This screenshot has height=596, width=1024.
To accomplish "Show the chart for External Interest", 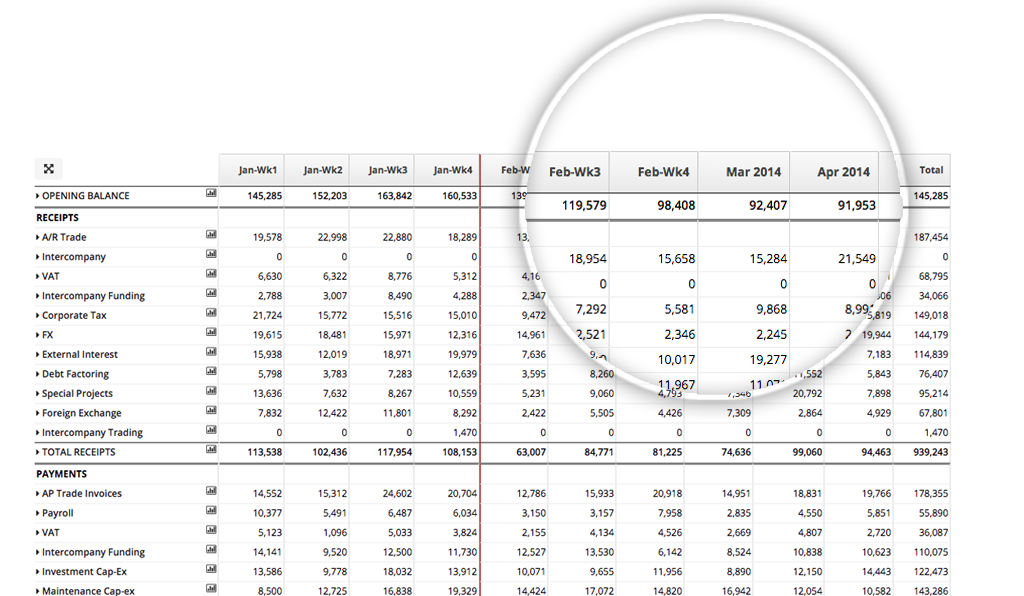I will point(211,352).
